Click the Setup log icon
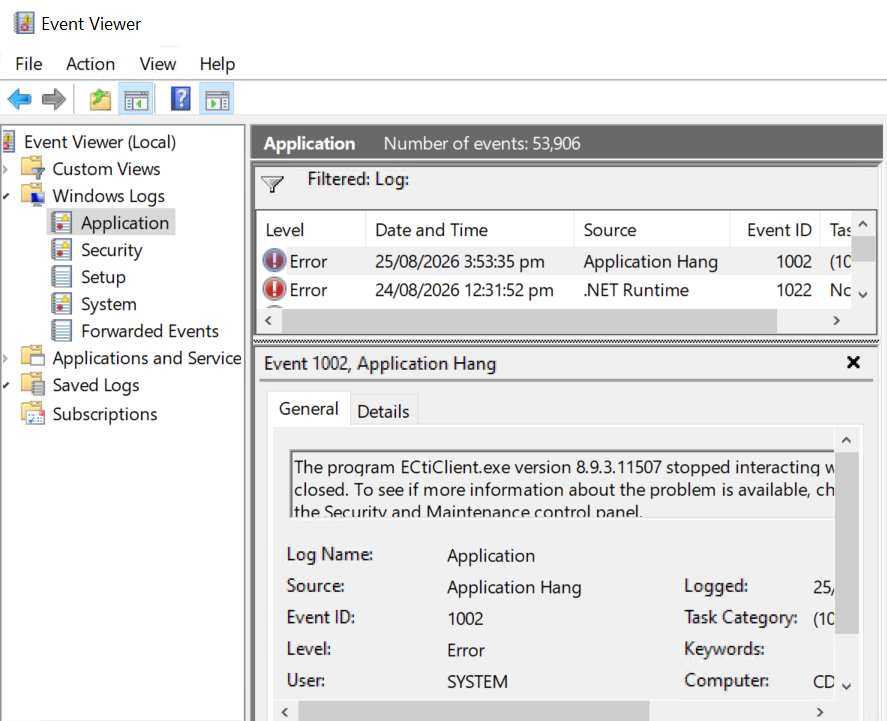This screenshot has height=721, width=887. tap(61, 277)
